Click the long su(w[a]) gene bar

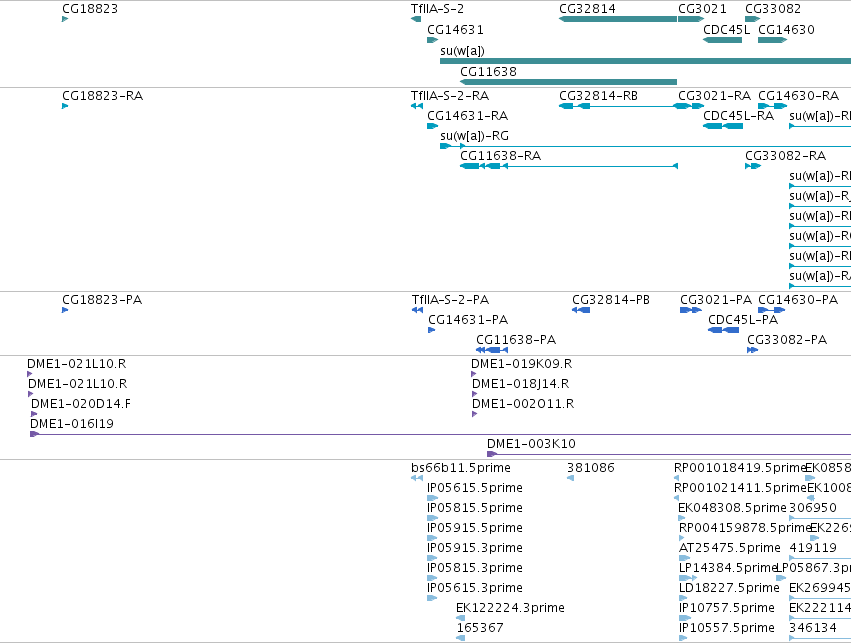645,61
